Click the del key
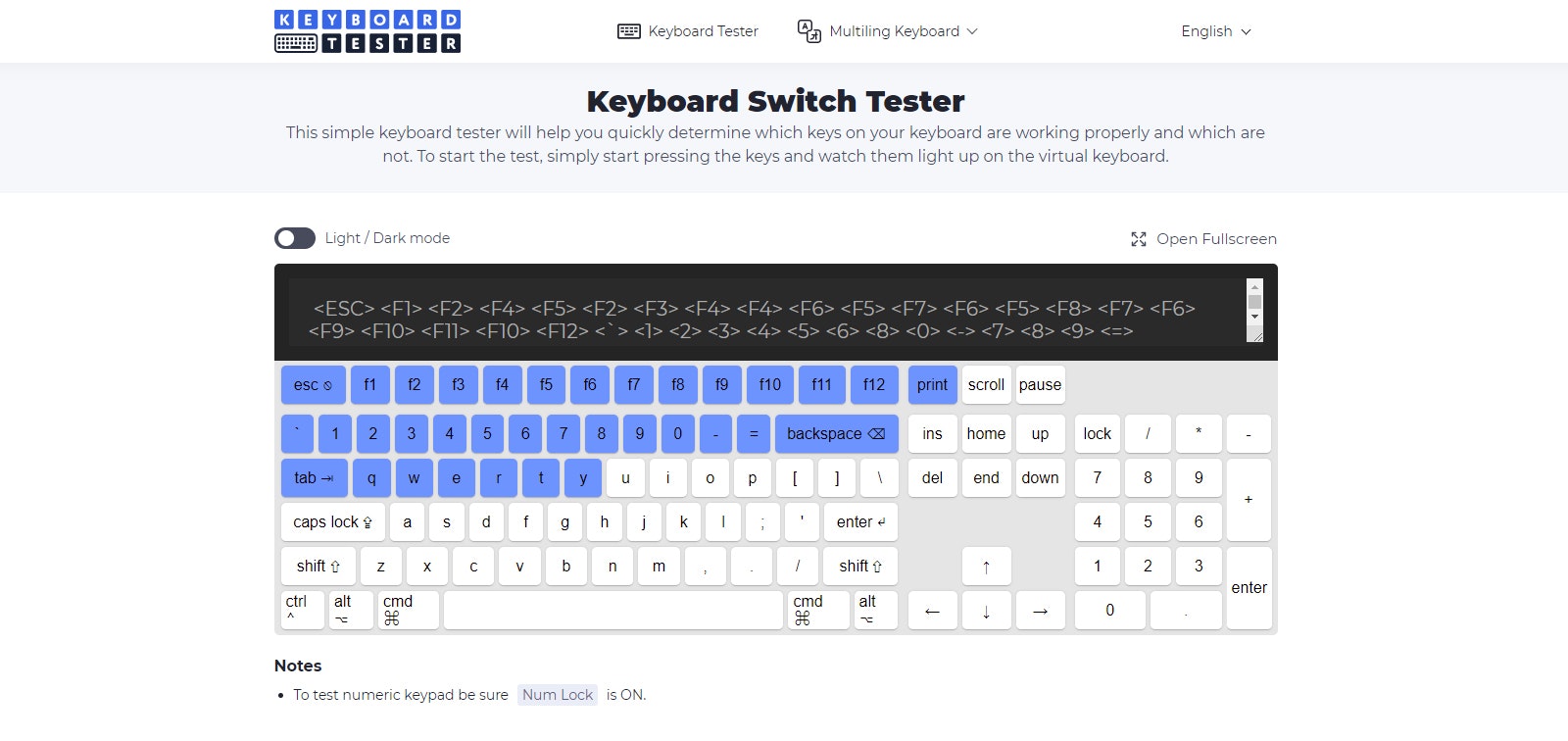The width and height of the screenshot is (1568, 741). click(x=932, y=478)
